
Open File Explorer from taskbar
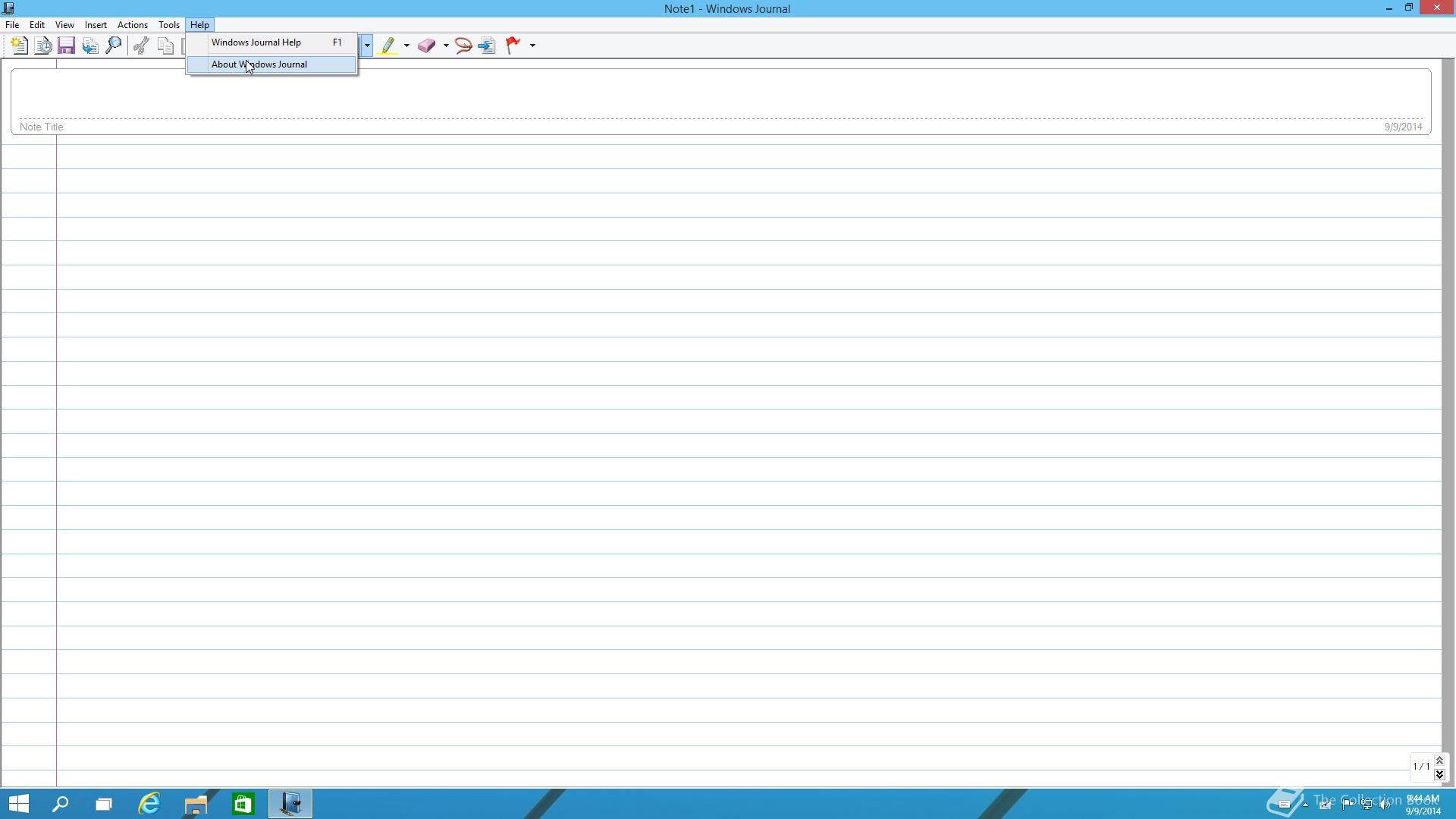tap(196, 804)
